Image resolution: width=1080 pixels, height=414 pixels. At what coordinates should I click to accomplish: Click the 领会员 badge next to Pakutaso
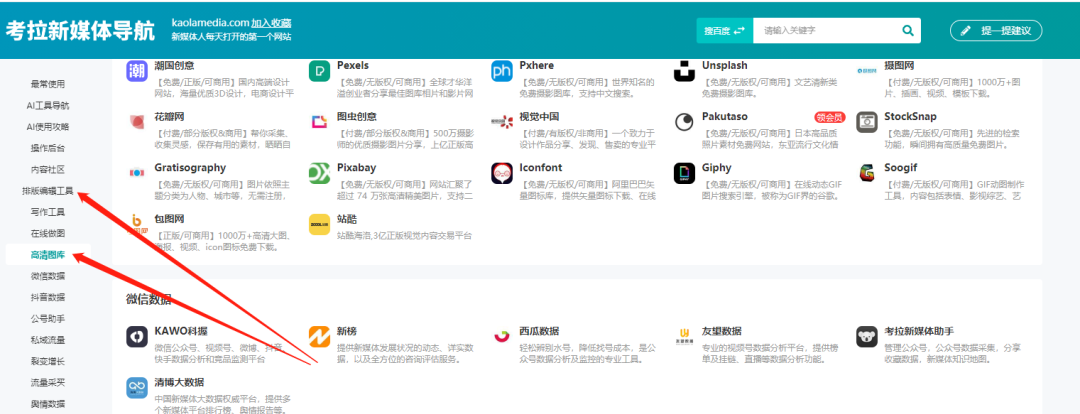click(829, 117)
